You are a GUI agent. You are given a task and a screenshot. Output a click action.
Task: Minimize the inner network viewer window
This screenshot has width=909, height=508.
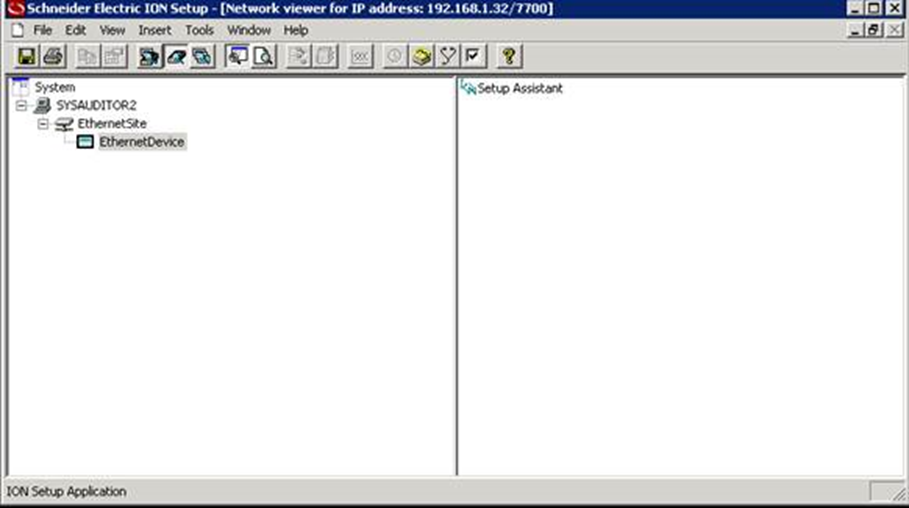[x=855, y=30]
